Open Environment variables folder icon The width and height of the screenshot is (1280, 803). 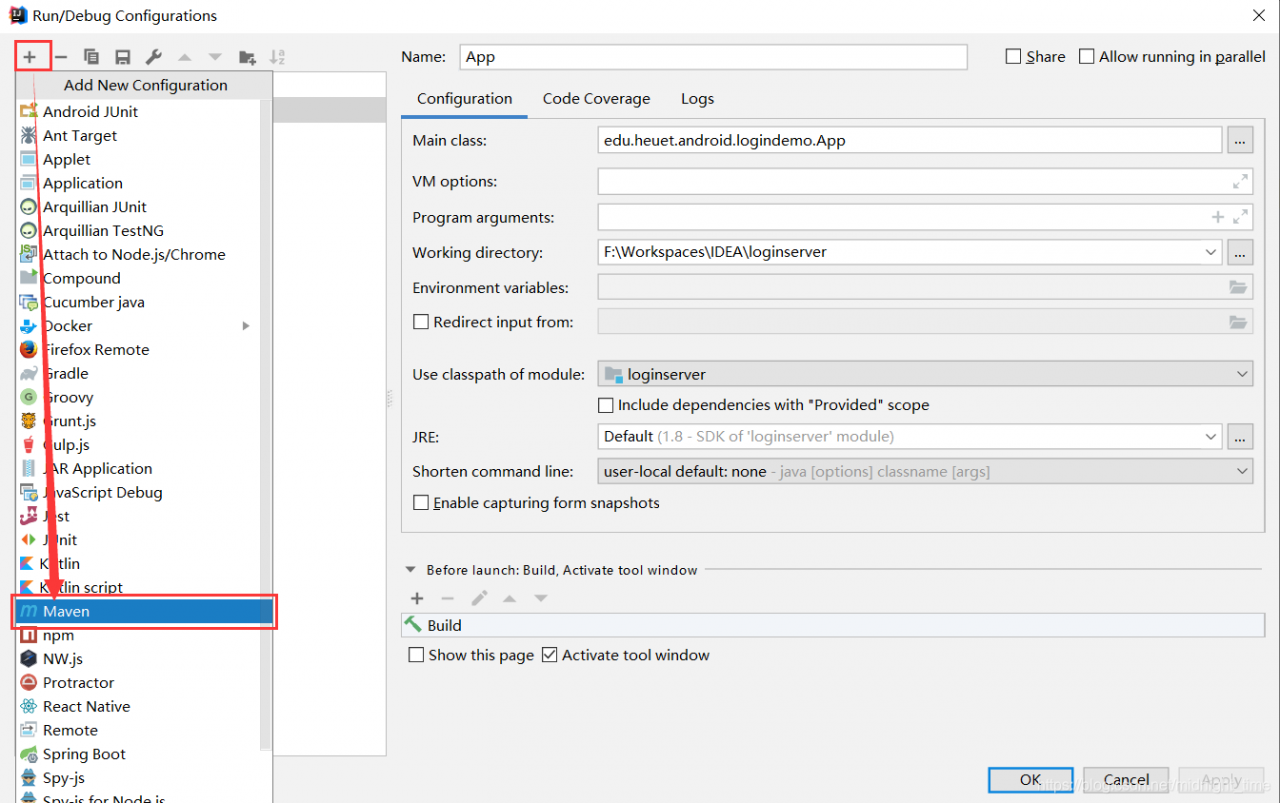click(1239, 288)
